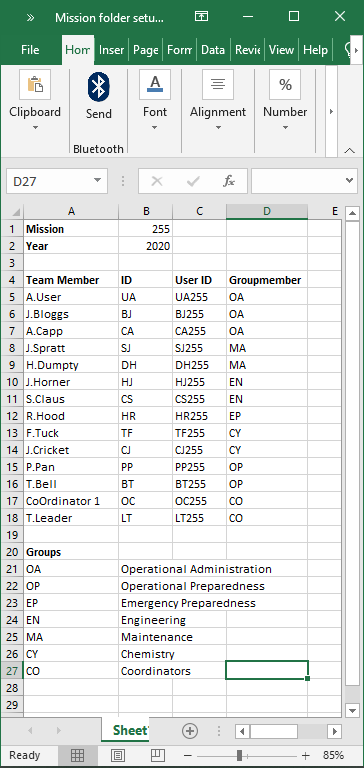Screen dimensions: 364x768
Task: Open the File menu tab
Action: pyautogui.click(x=30, y=50)
